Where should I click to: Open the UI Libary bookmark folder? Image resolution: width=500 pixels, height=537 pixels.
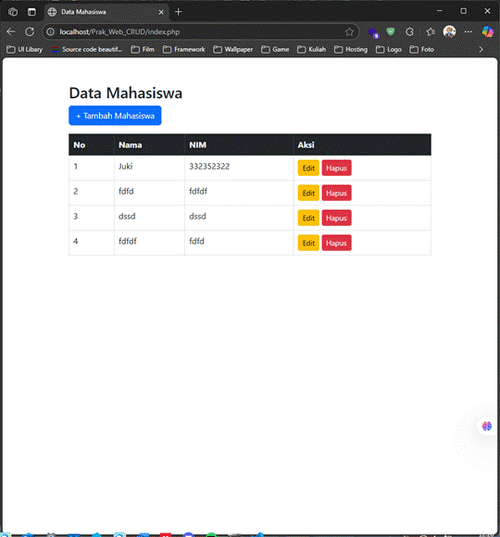25,50
